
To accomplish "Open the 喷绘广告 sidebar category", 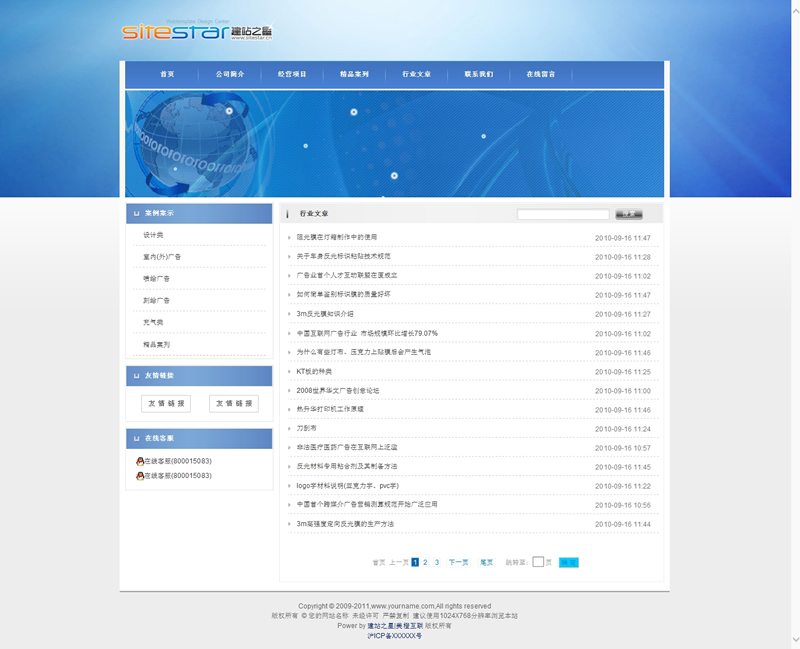I will point(156,279).
